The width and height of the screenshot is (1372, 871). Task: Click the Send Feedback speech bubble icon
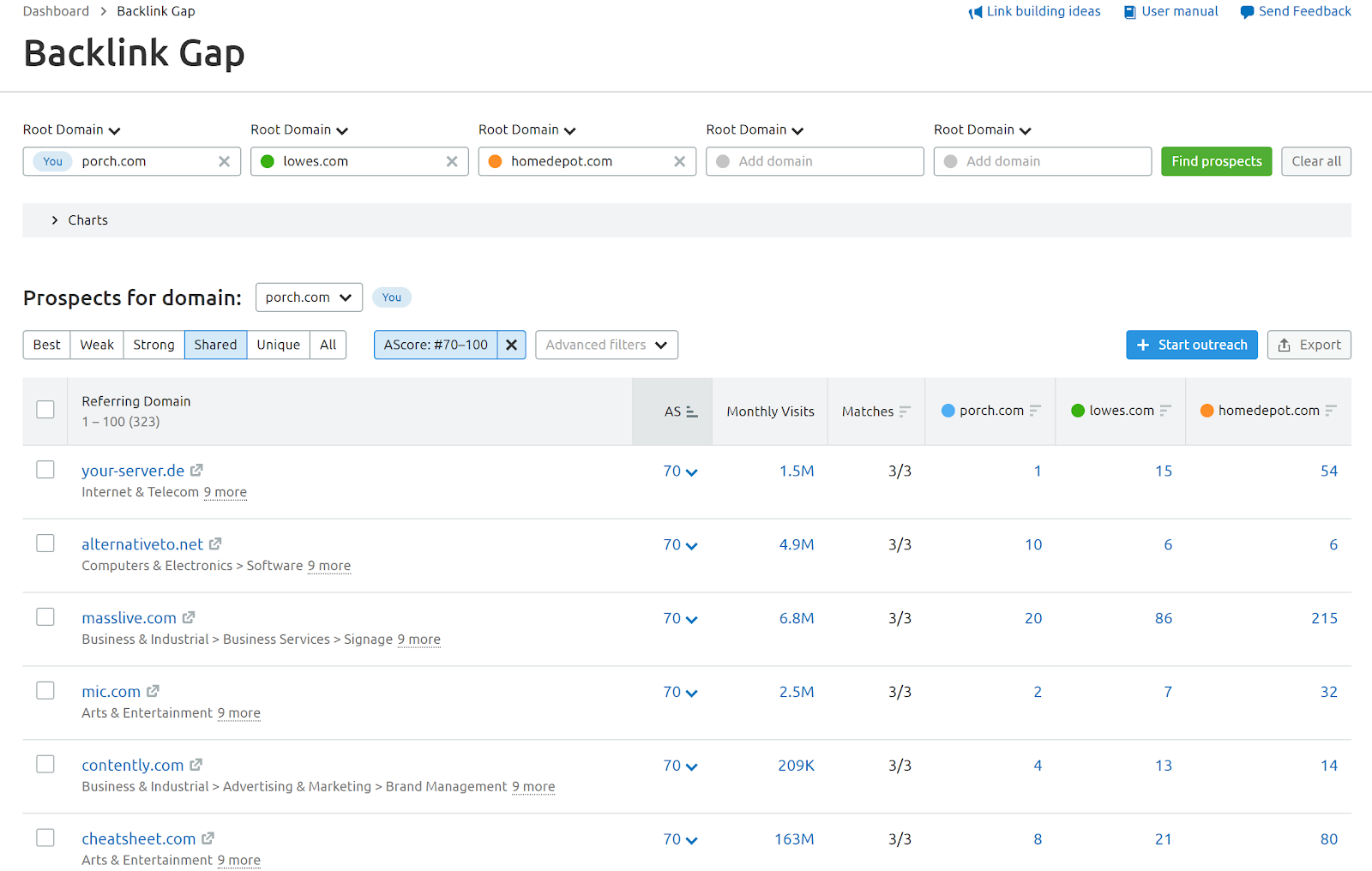click(x=1247, y=12)
